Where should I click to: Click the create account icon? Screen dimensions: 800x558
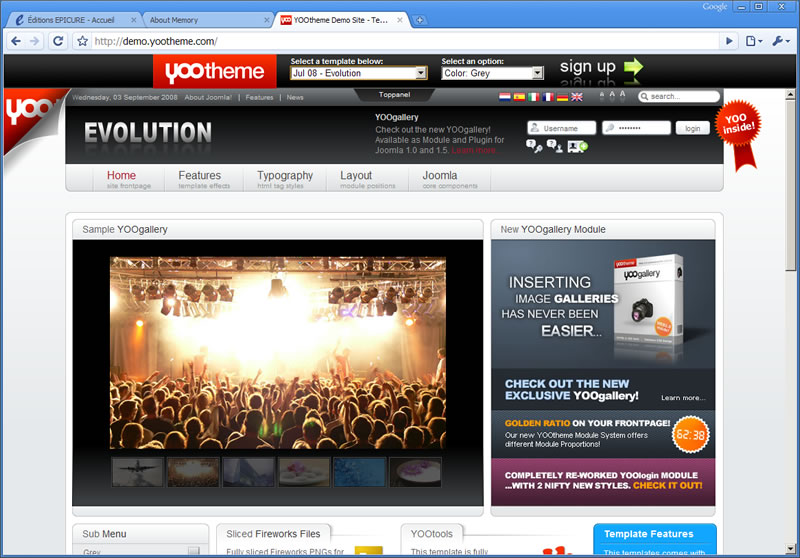[578, 147]
